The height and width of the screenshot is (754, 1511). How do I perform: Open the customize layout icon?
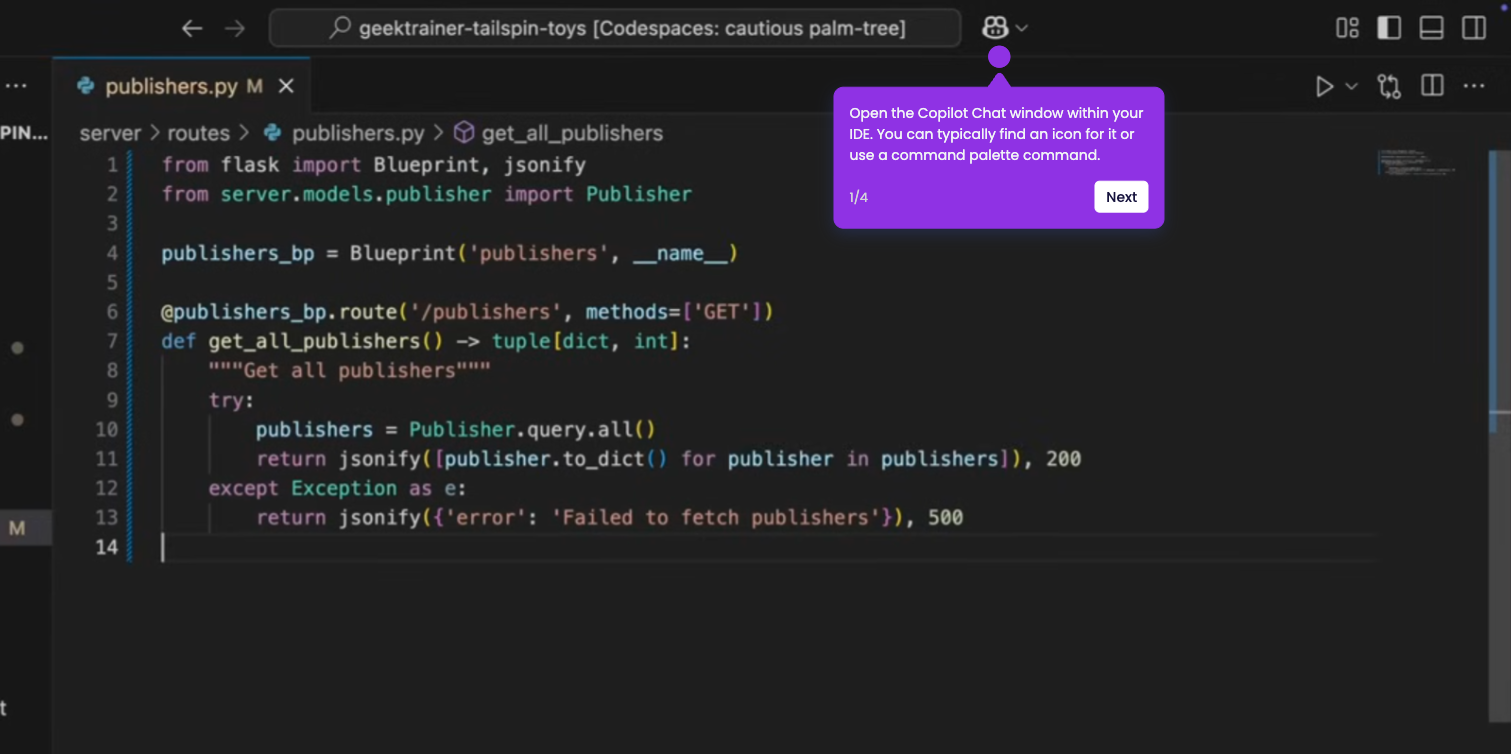click(x=1347, y=28)
